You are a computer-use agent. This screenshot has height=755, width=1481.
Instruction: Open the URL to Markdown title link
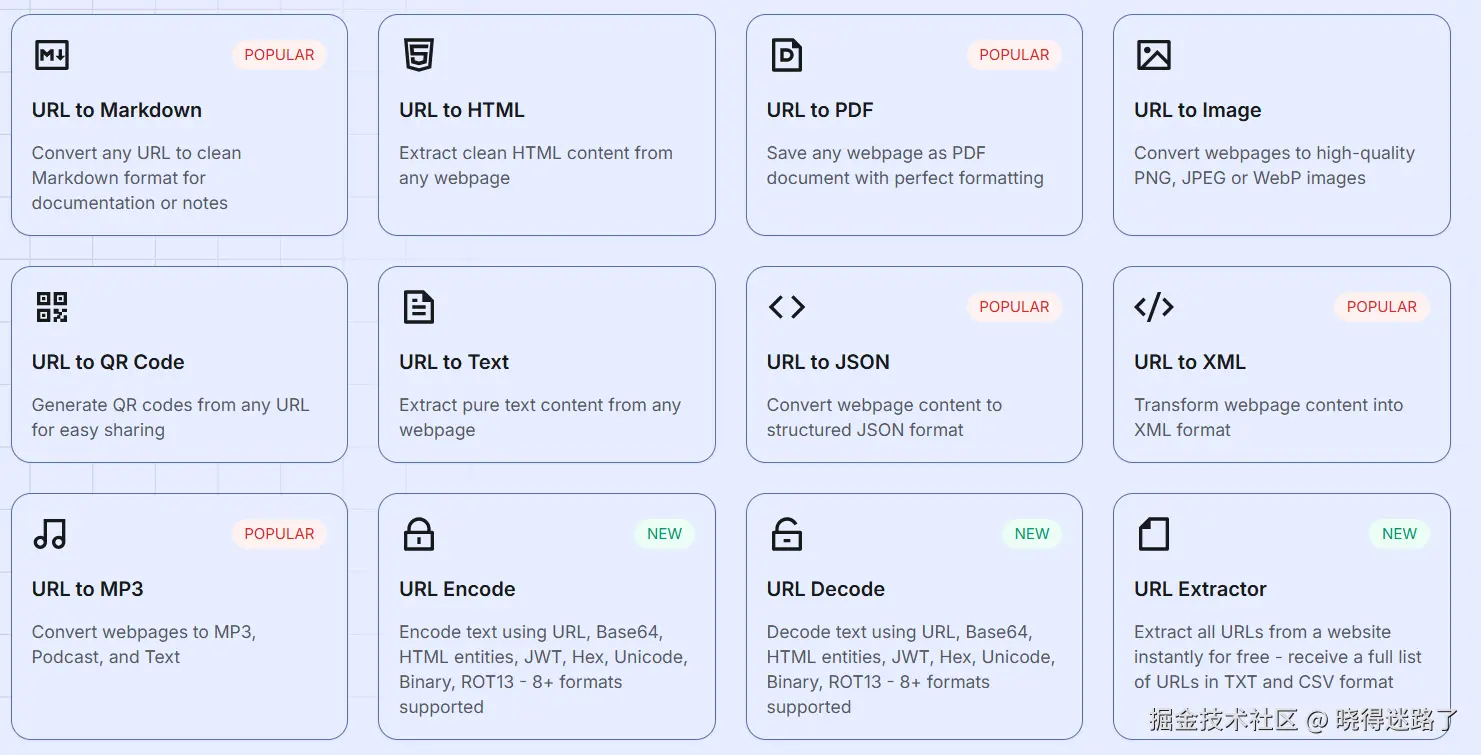click(117, 110)
